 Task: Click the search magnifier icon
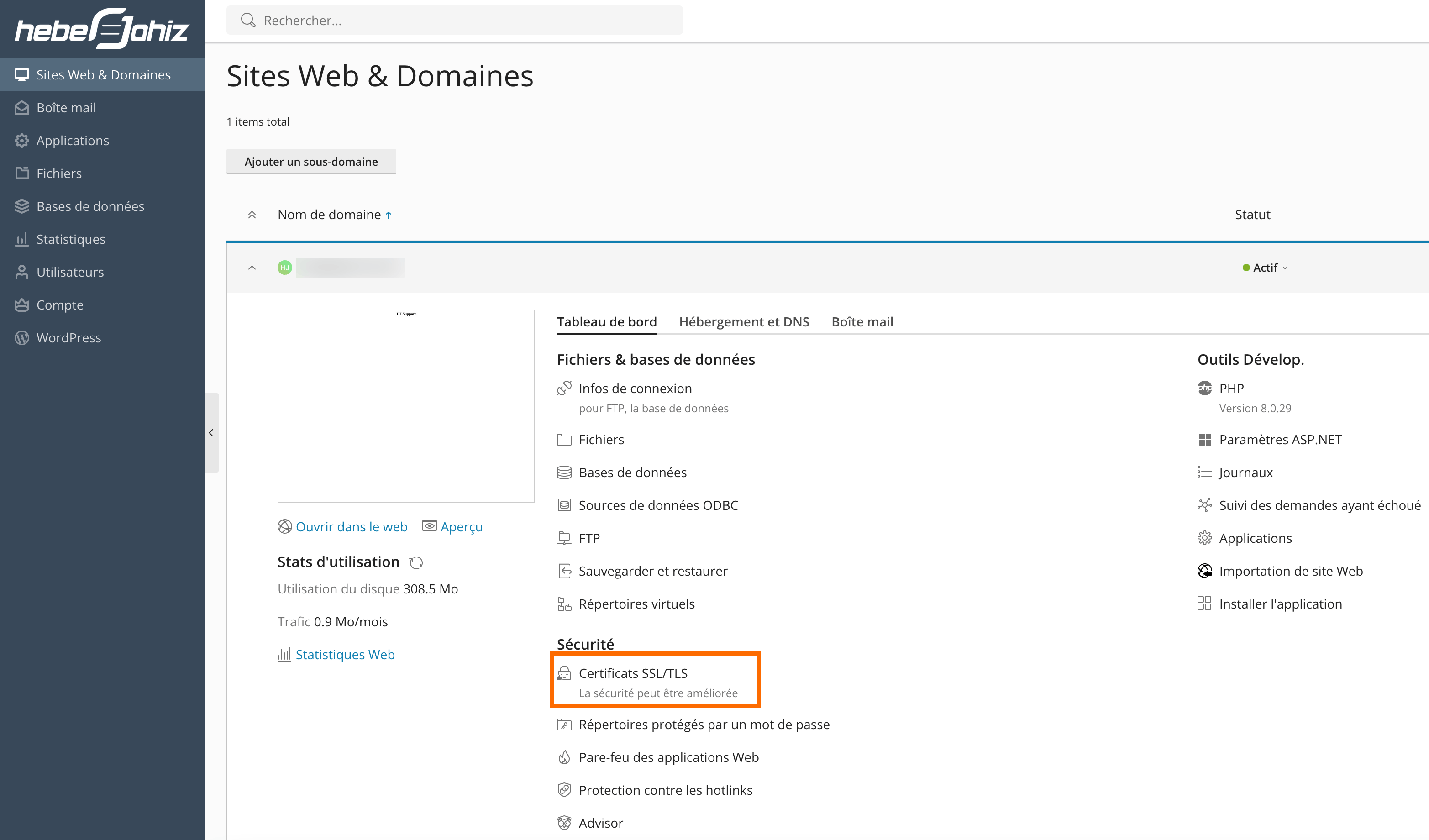[x=248, y=21]
